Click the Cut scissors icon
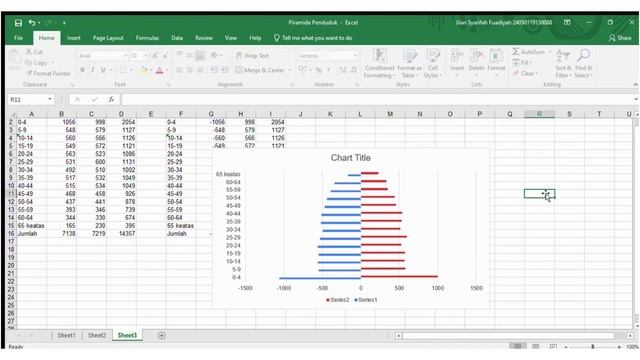 coord(29,52)
